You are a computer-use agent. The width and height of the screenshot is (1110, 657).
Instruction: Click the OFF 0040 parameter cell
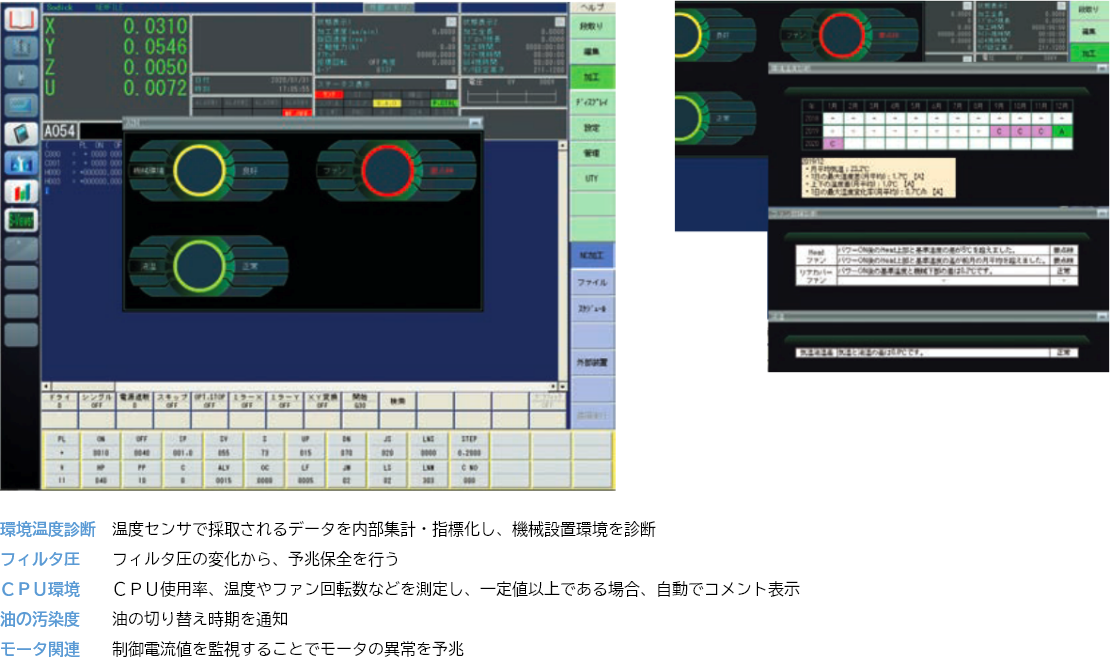[142, 446]
